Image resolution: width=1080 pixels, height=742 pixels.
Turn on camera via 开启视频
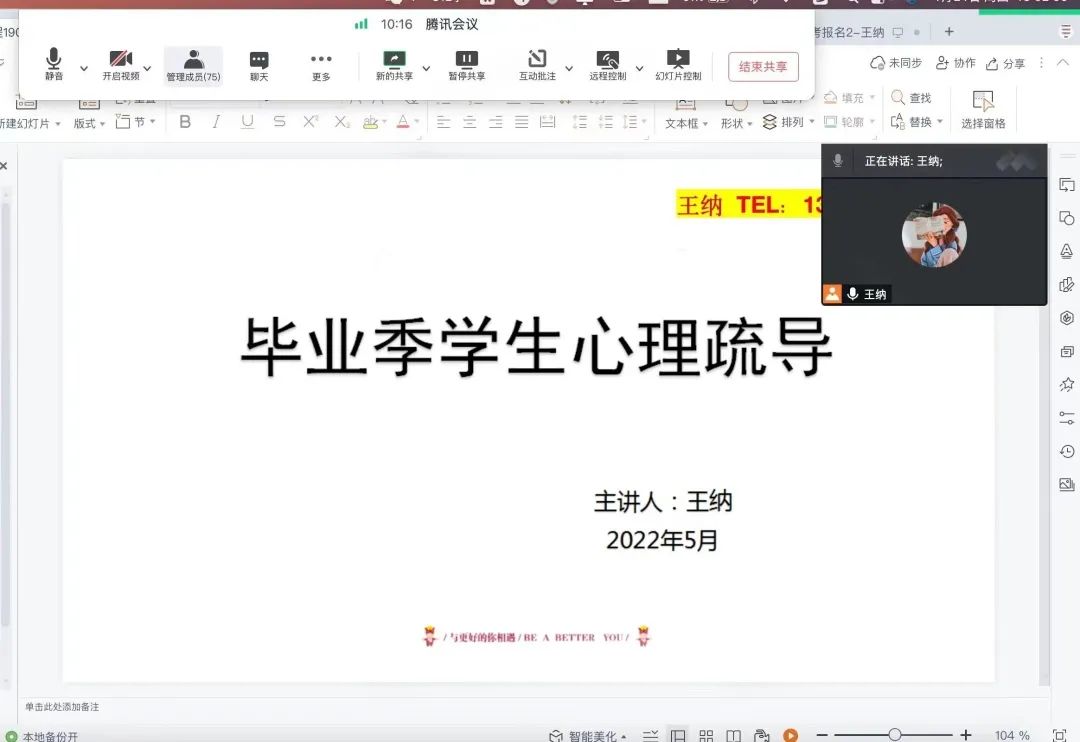tap(121, 66)
